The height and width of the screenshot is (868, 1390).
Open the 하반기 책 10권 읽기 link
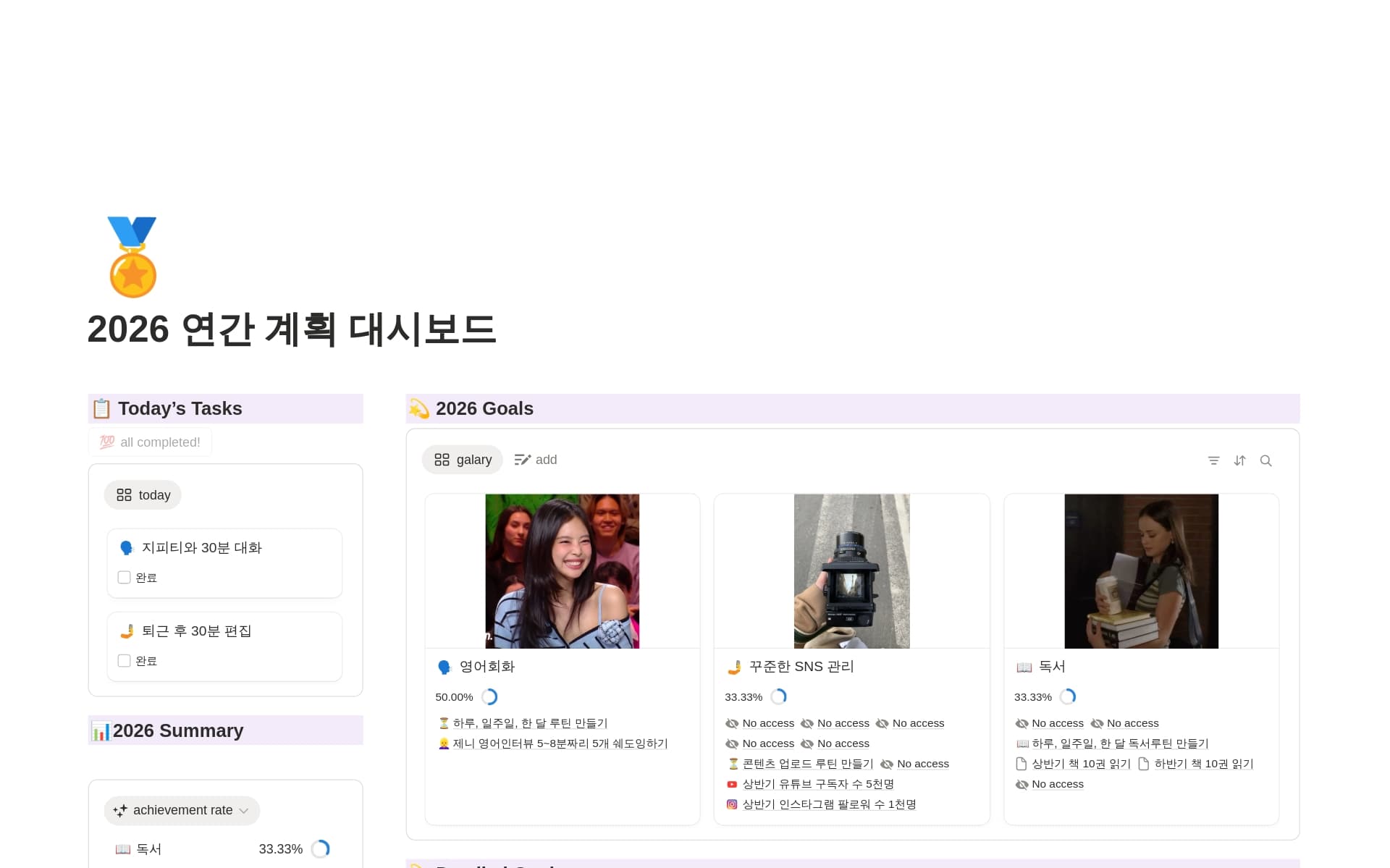pyautogui.click(x=1203, y=764)
